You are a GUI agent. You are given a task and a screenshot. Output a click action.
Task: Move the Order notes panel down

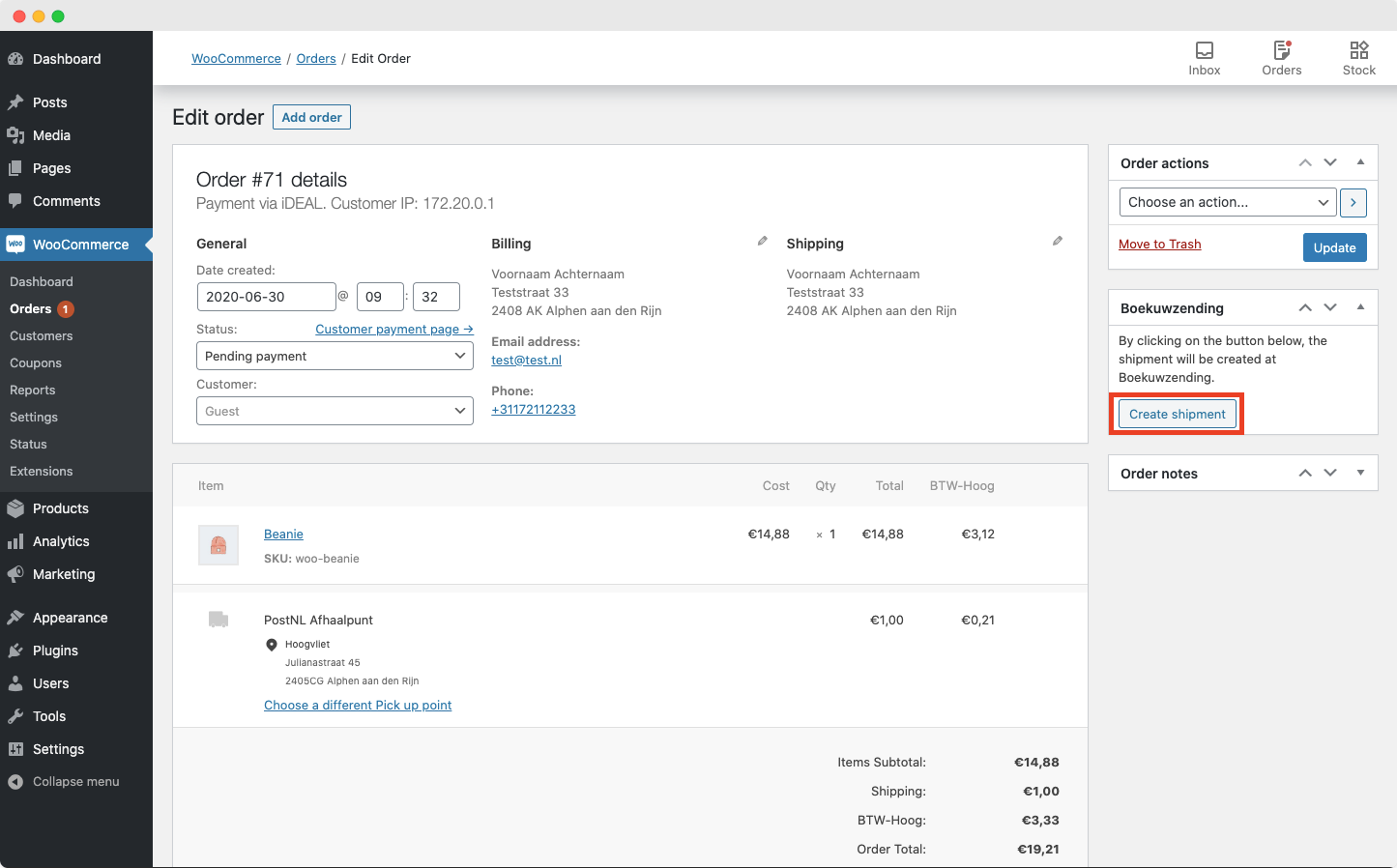(x=1330, y=473)
